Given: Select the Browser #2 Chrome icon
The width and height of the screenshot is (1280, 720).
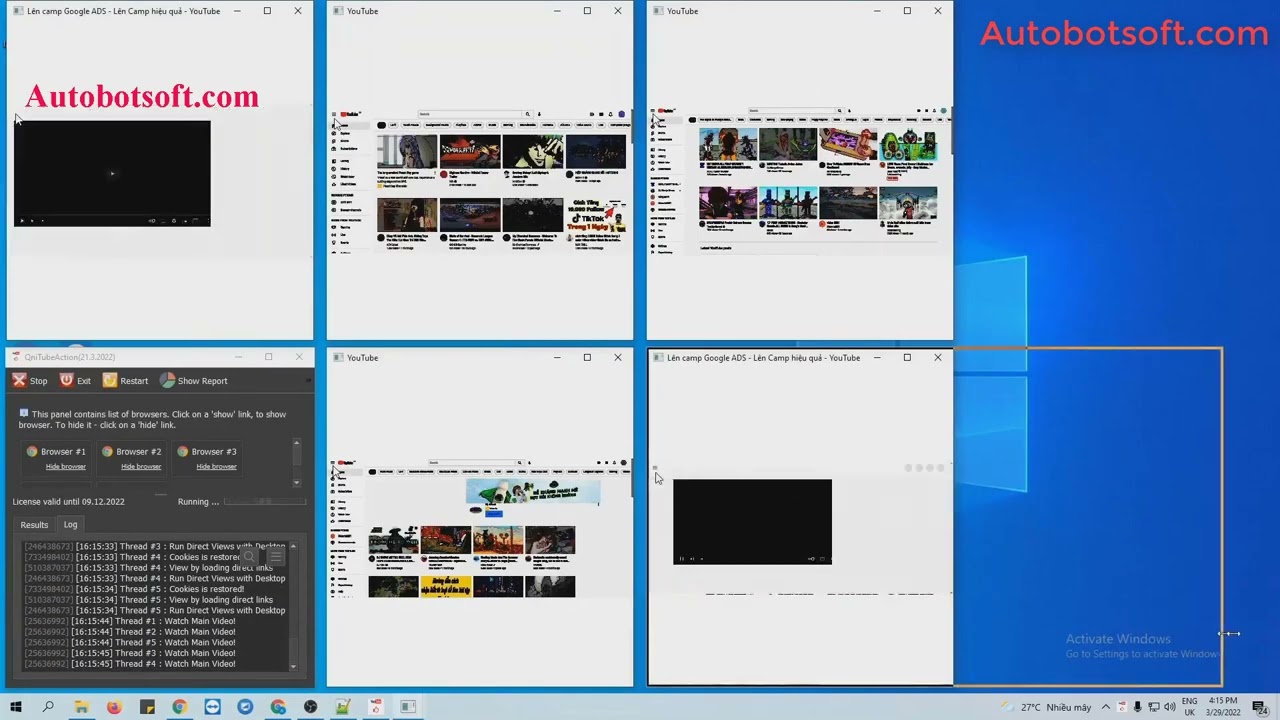Looking at the screenshot, I should pyautogui.click(x=107, y=451).
